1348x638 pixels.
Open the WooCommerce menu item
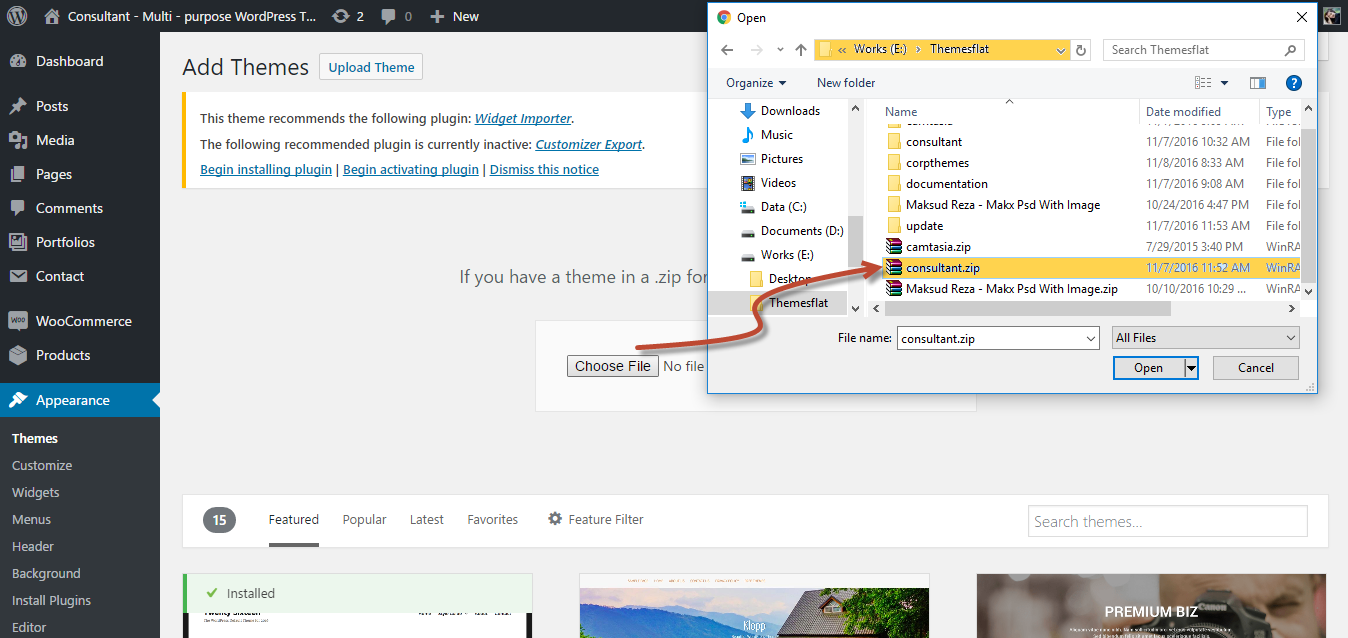83,321
